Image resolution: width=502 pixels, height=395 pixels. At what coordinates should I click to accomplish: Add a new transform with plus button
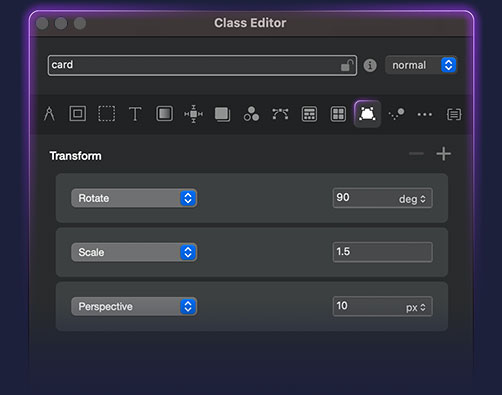pos(444,154)
